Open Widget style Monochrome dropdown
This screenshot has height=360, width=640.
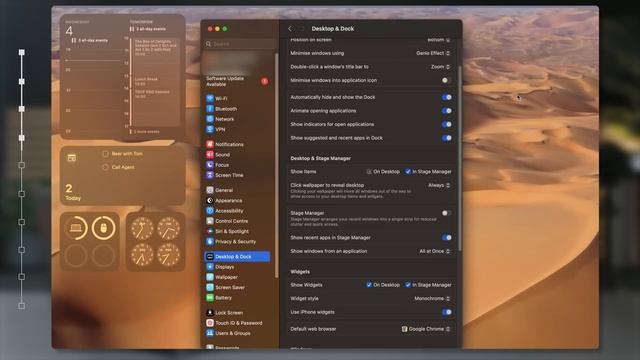coord(432,298)
